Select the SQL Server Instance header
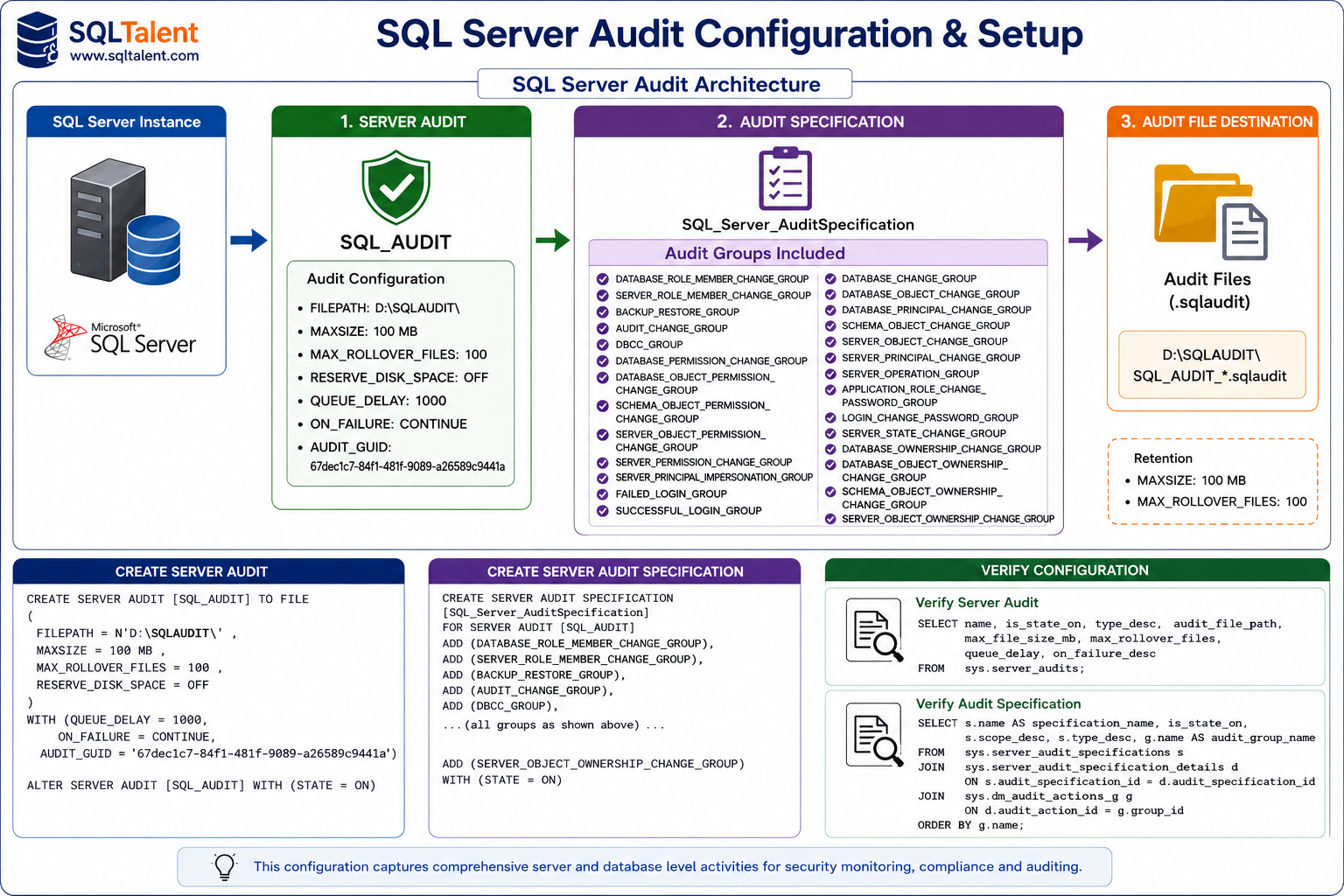The height and width of the screenshot is (896, 1344). [127, 122]
